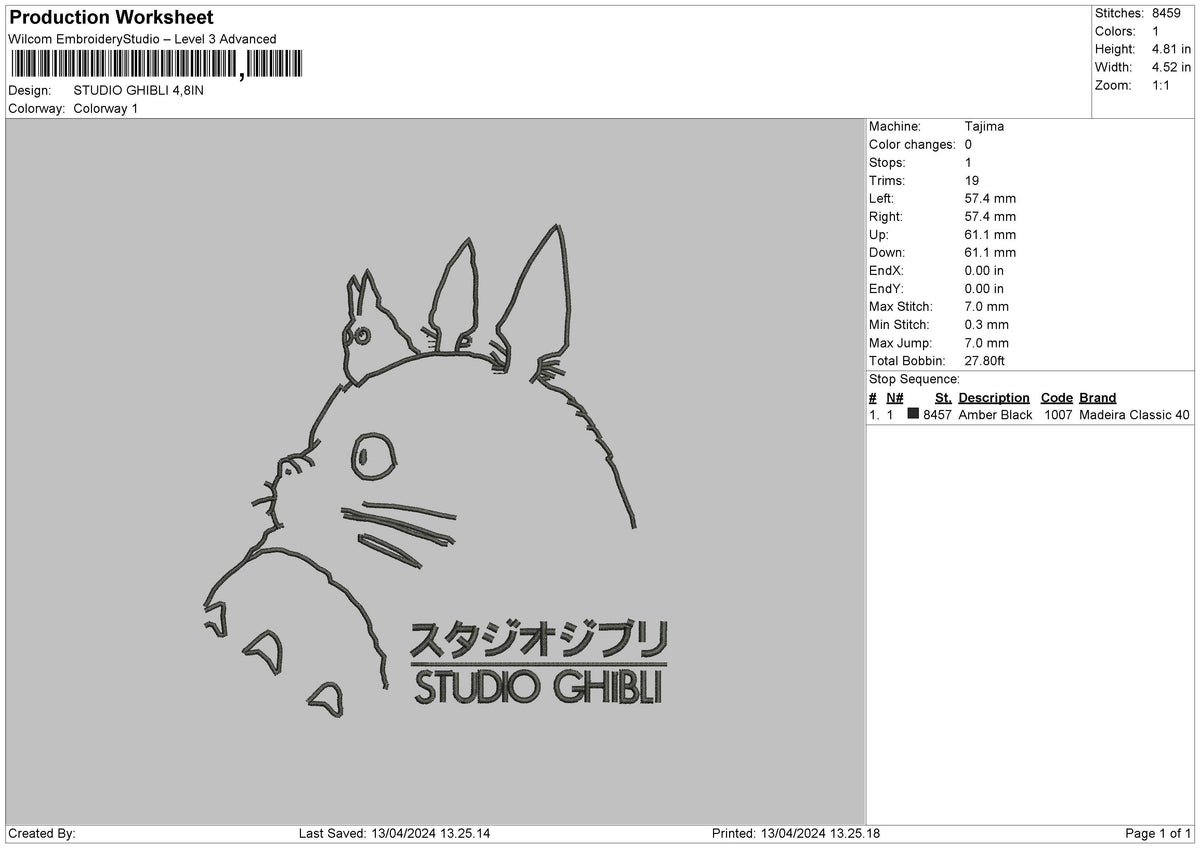This screenshot has height=848, width=1200.
Task: Click the small Totoro on the head
Action: coord(362,327)
